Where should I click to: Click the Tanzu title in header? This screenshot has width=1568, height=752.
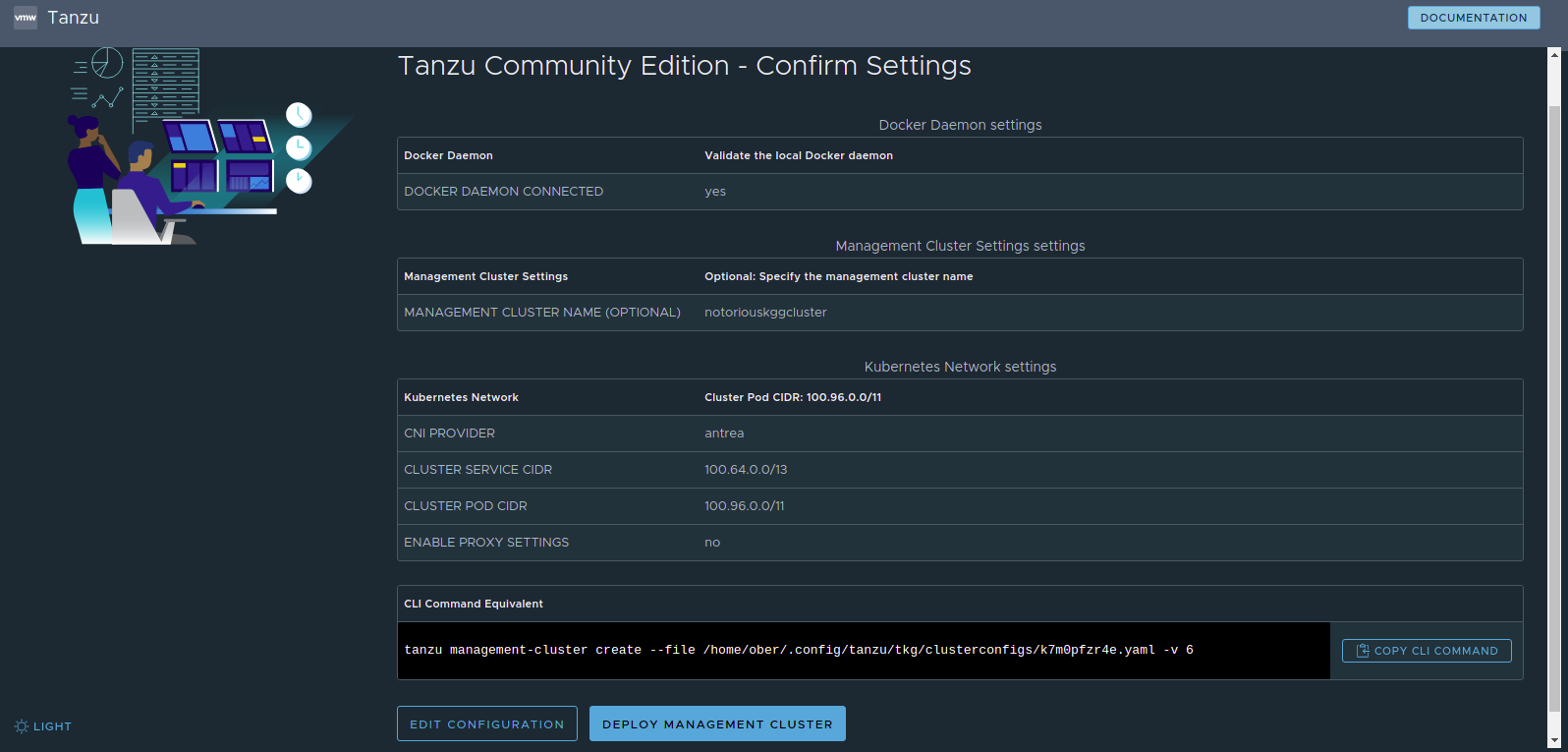click(74, 18)
